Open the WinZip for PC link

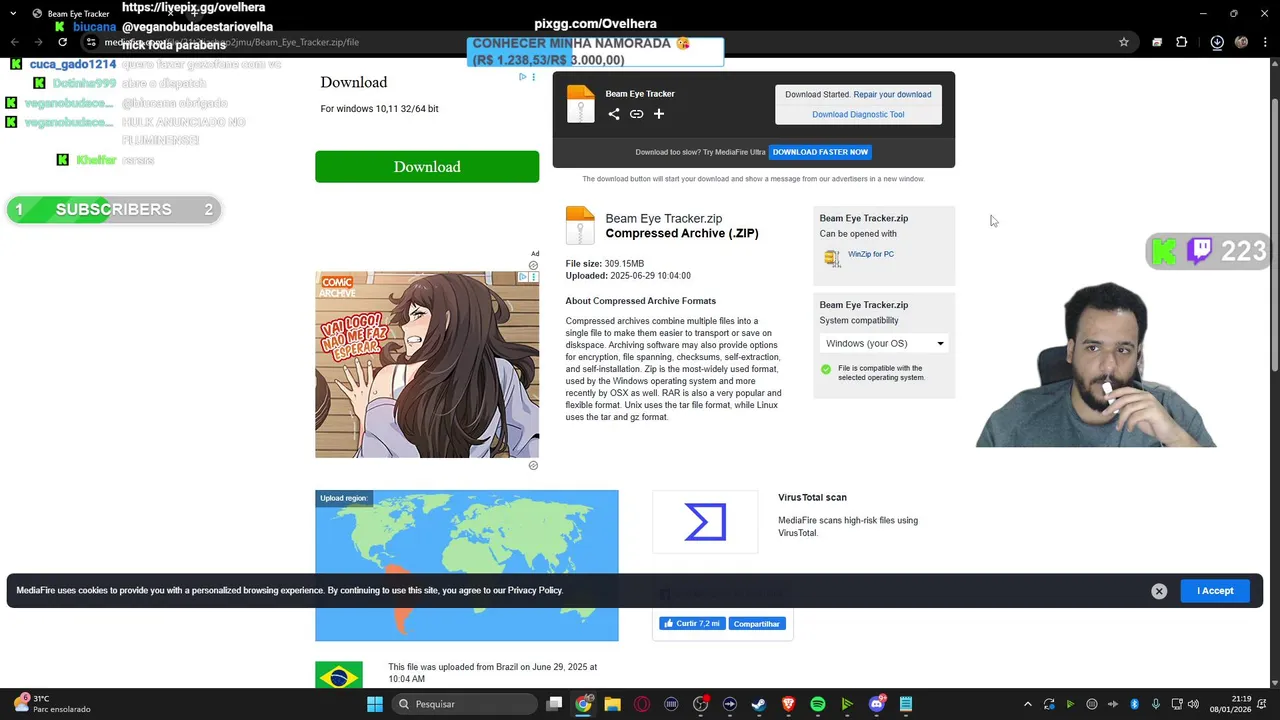871,254
